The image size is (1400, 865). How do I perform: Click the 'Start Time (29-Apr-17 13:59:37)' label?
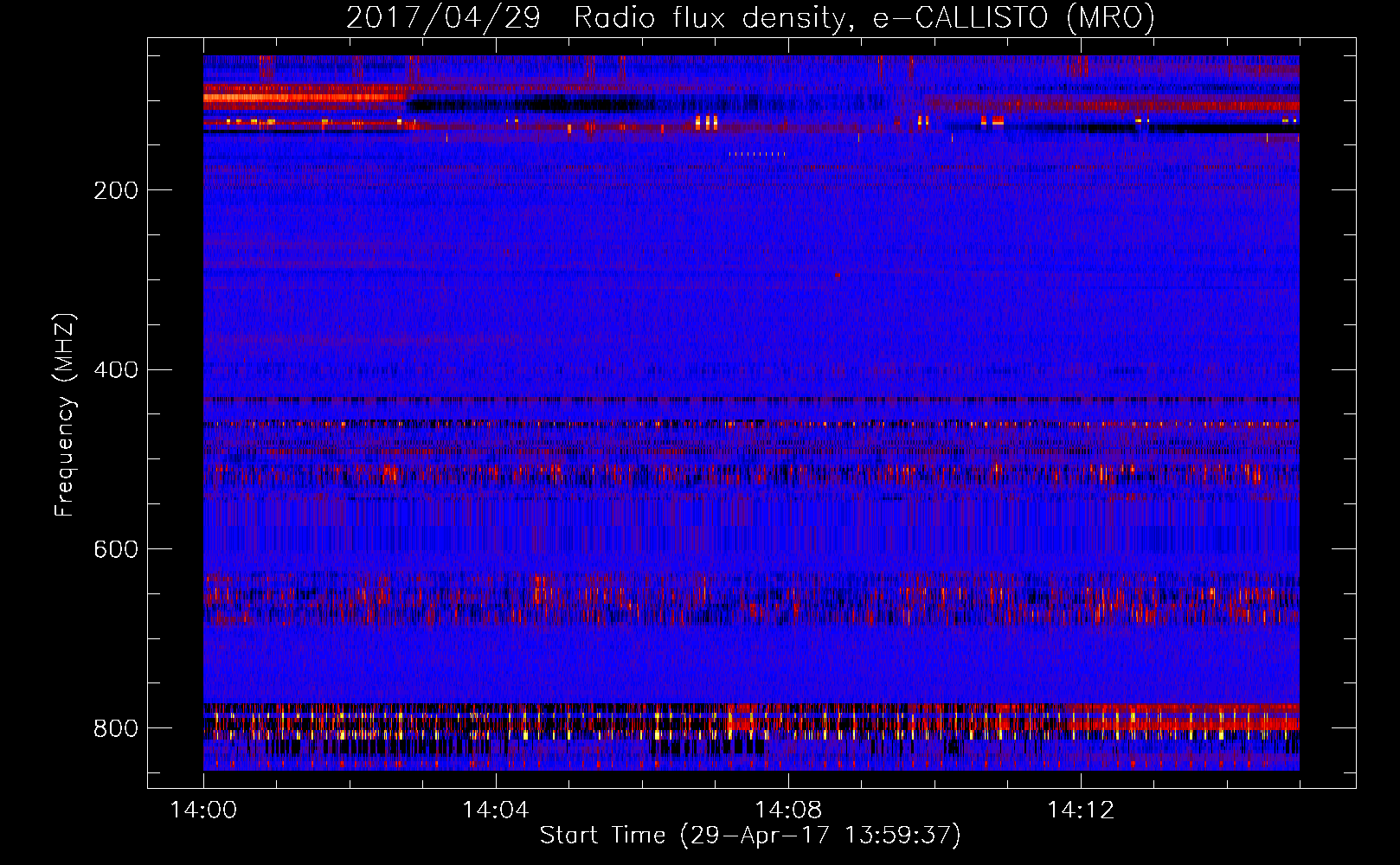click(x=750, y=835)
